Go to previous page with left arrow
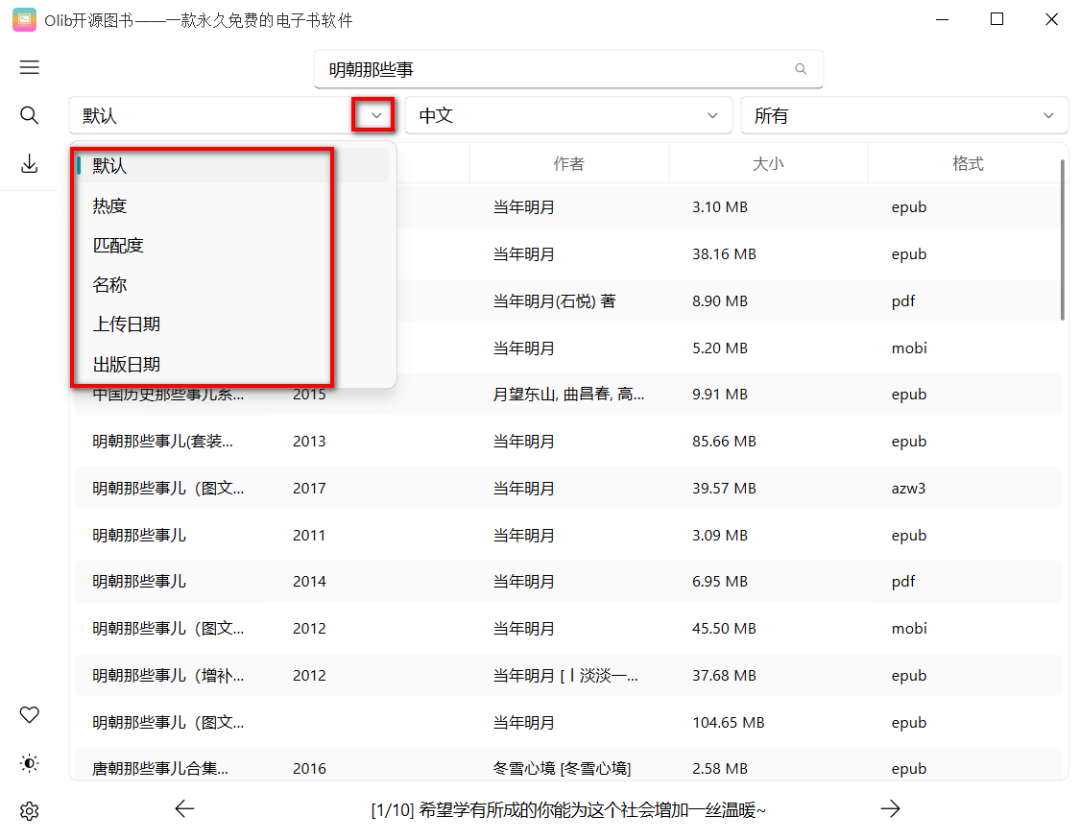Viewport: 1080px width, 840px height. [185, 808]
